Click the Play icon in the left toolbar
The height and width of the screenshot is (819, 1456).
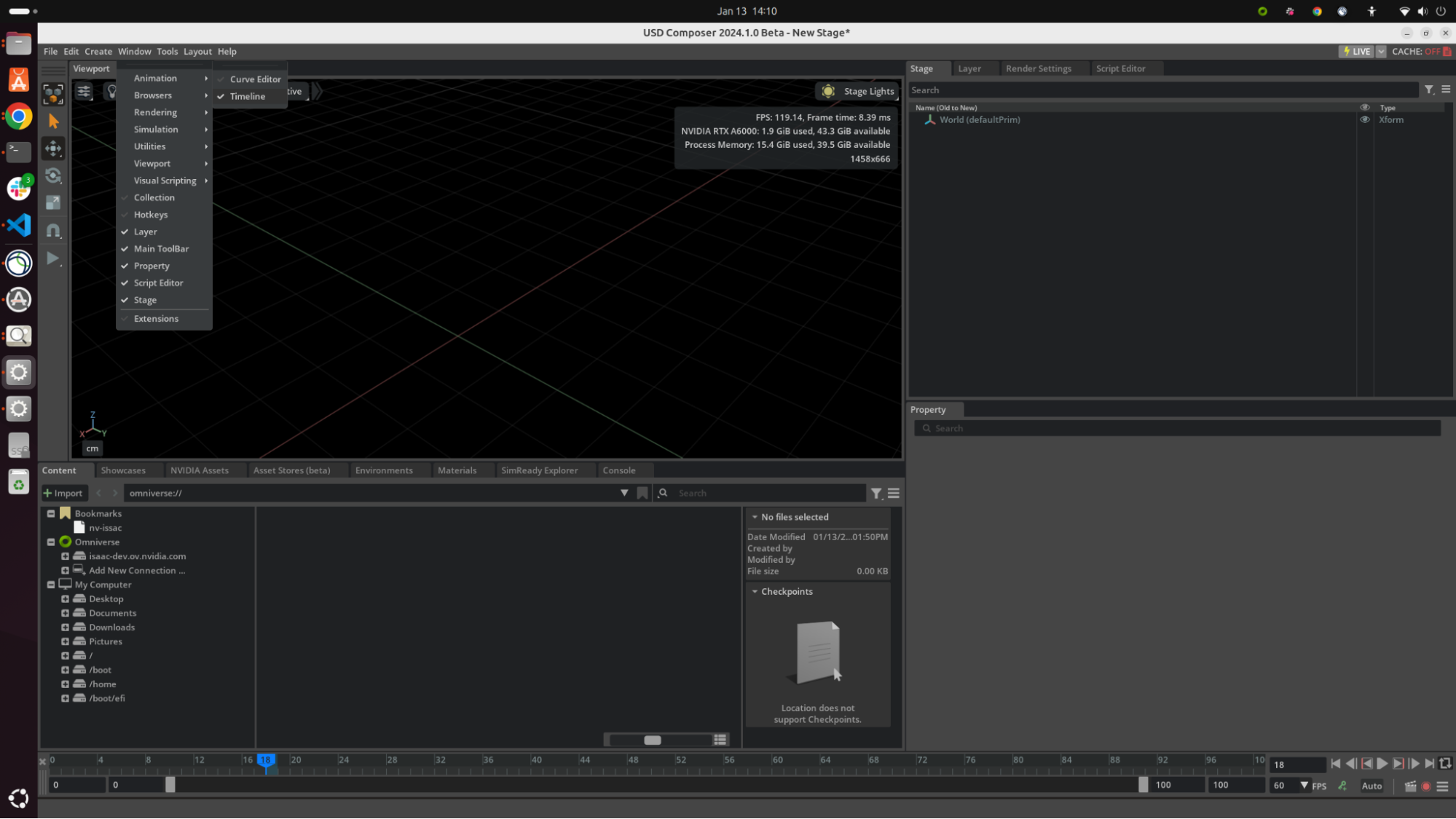(52, 258)
